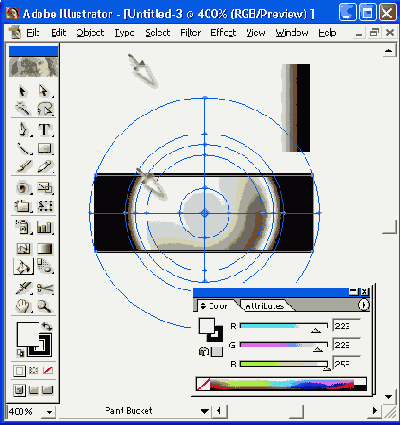Switch to standard screen mode
This screenshot has height=425, width=400.
[19, 390]
